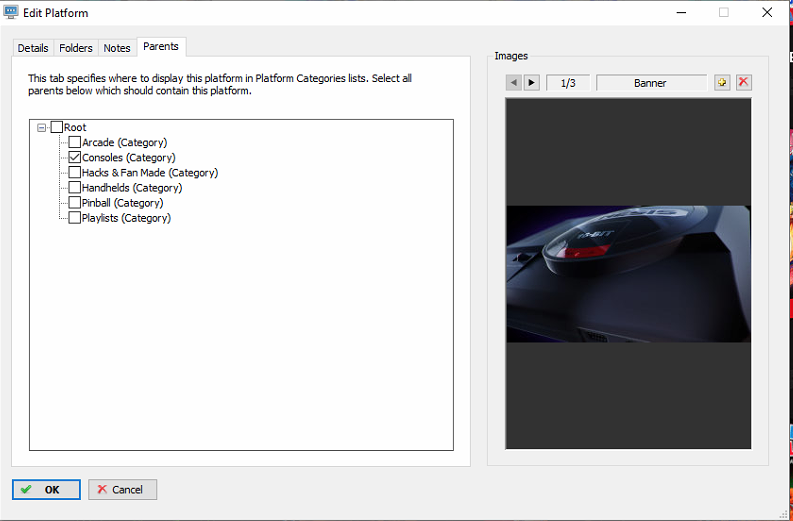Uncheck the Consoles (Category) checkbox
Viewport: 793px width, 521px height.
coord(75,157)
